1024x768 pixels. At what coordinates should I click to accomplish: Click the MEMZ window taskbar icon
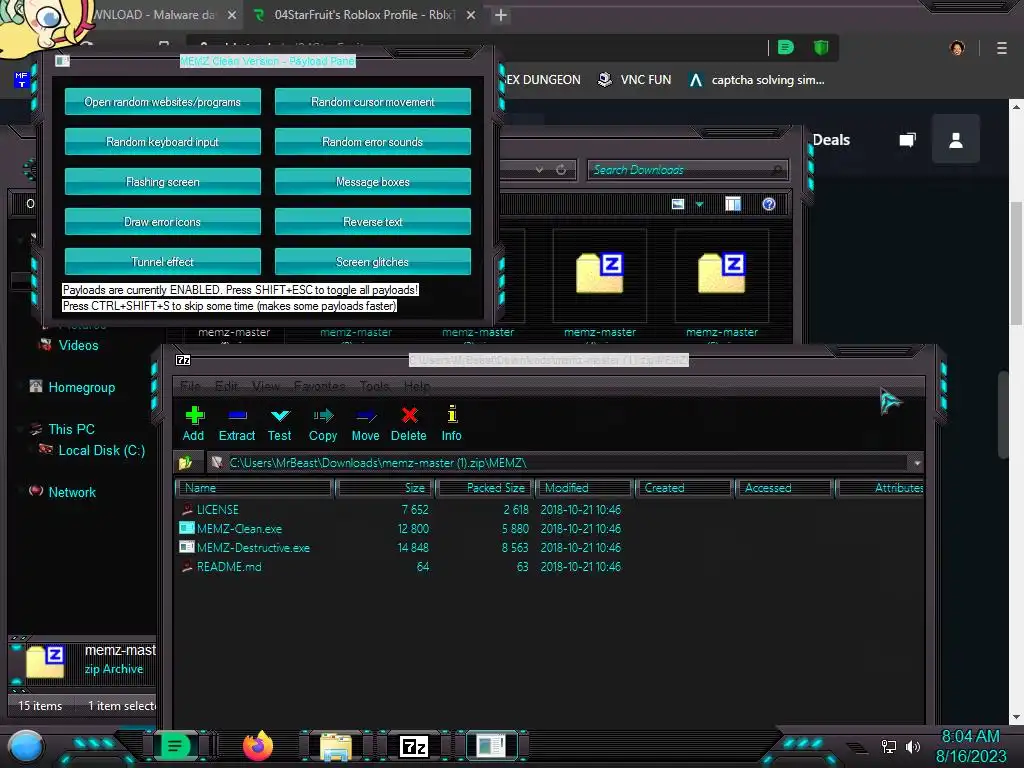coord(491,746)
